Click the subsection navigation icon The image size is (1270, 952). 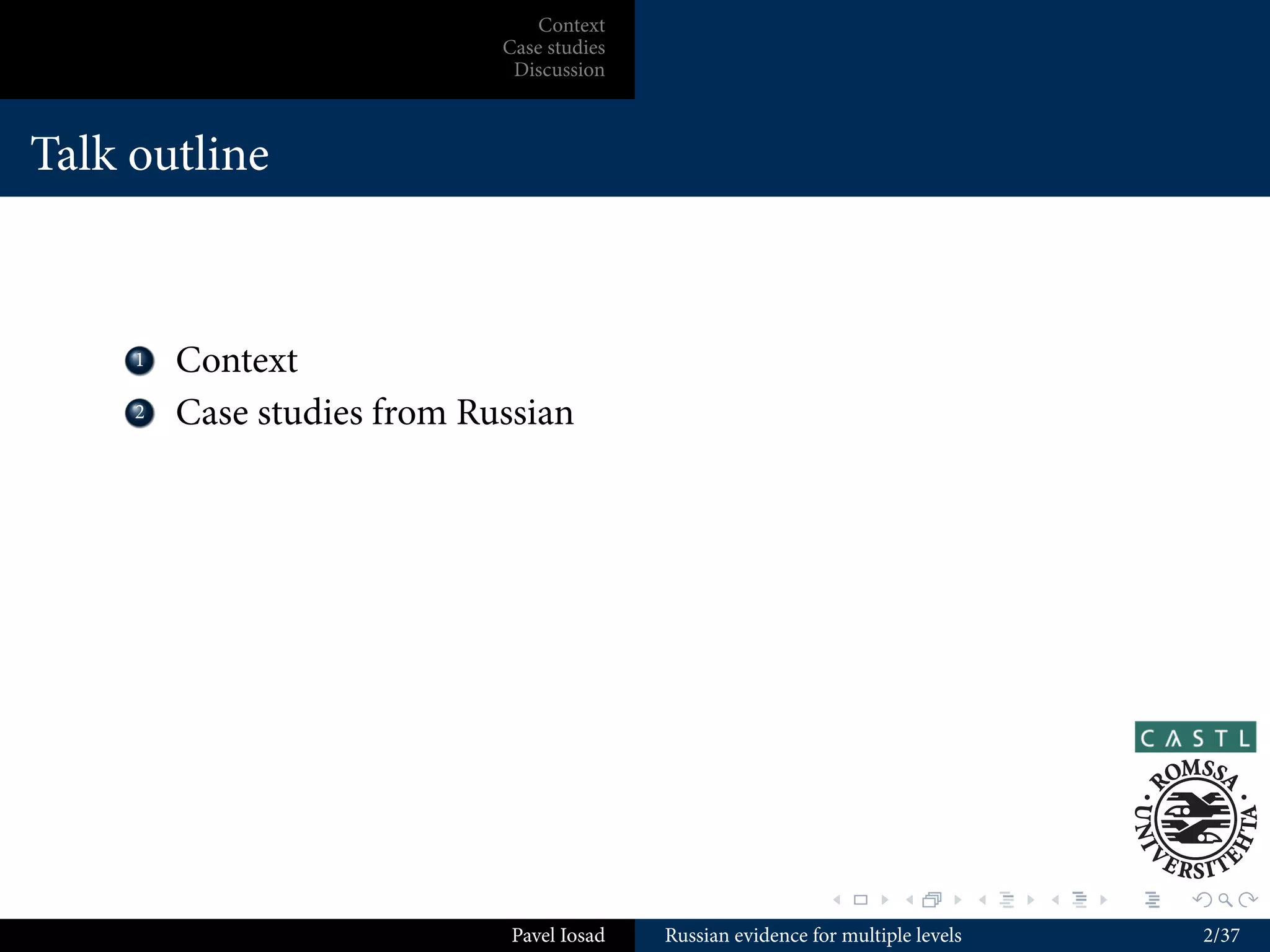1007,900
